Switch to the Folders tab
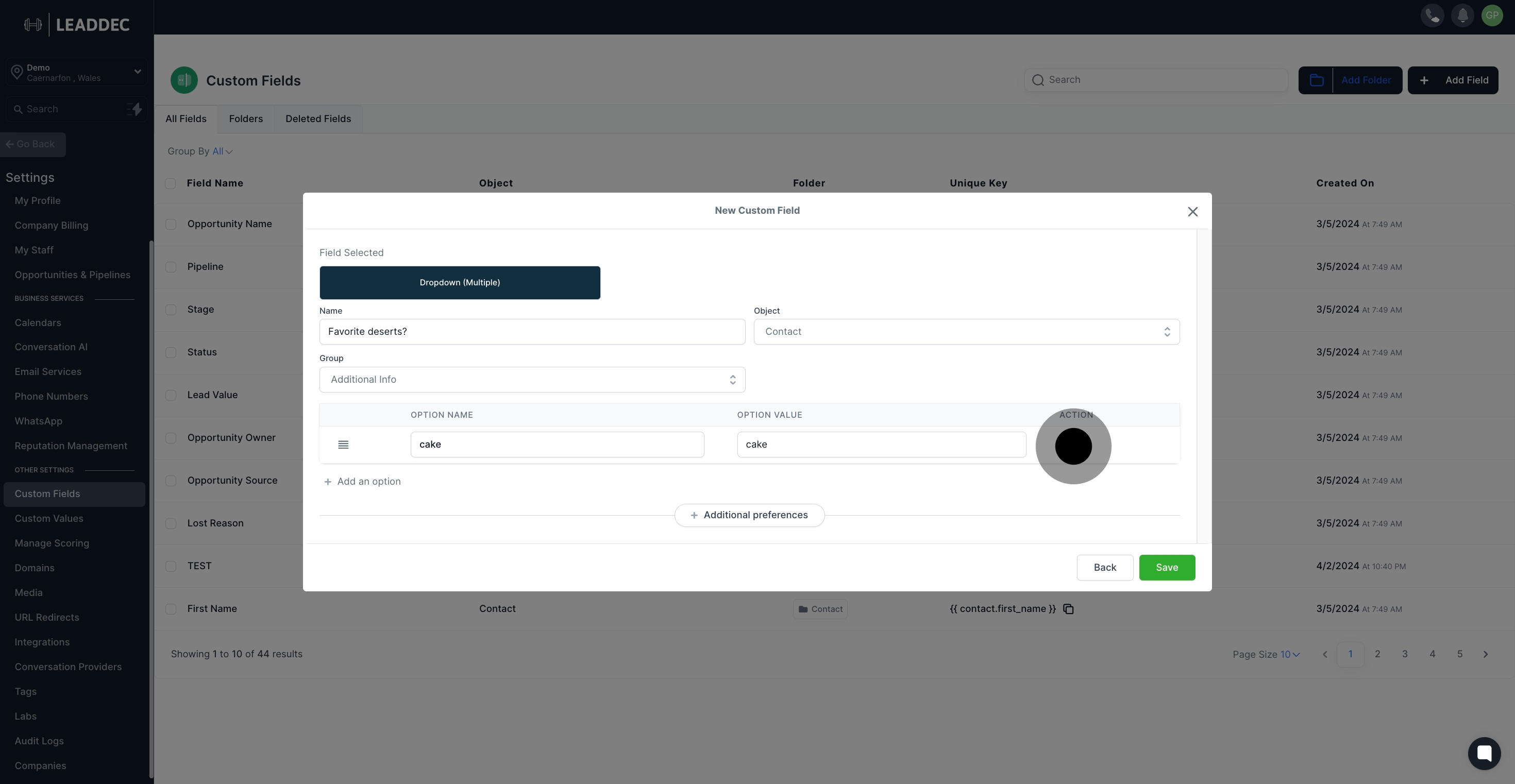This screenshot has height=784, width=1515. click(x=246, y=118)
